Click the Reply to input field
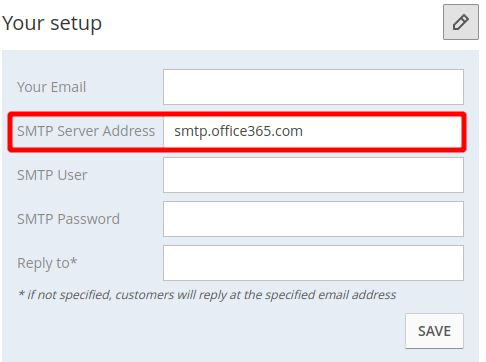The width and height of the screenshot is (486, 362). 313,263
